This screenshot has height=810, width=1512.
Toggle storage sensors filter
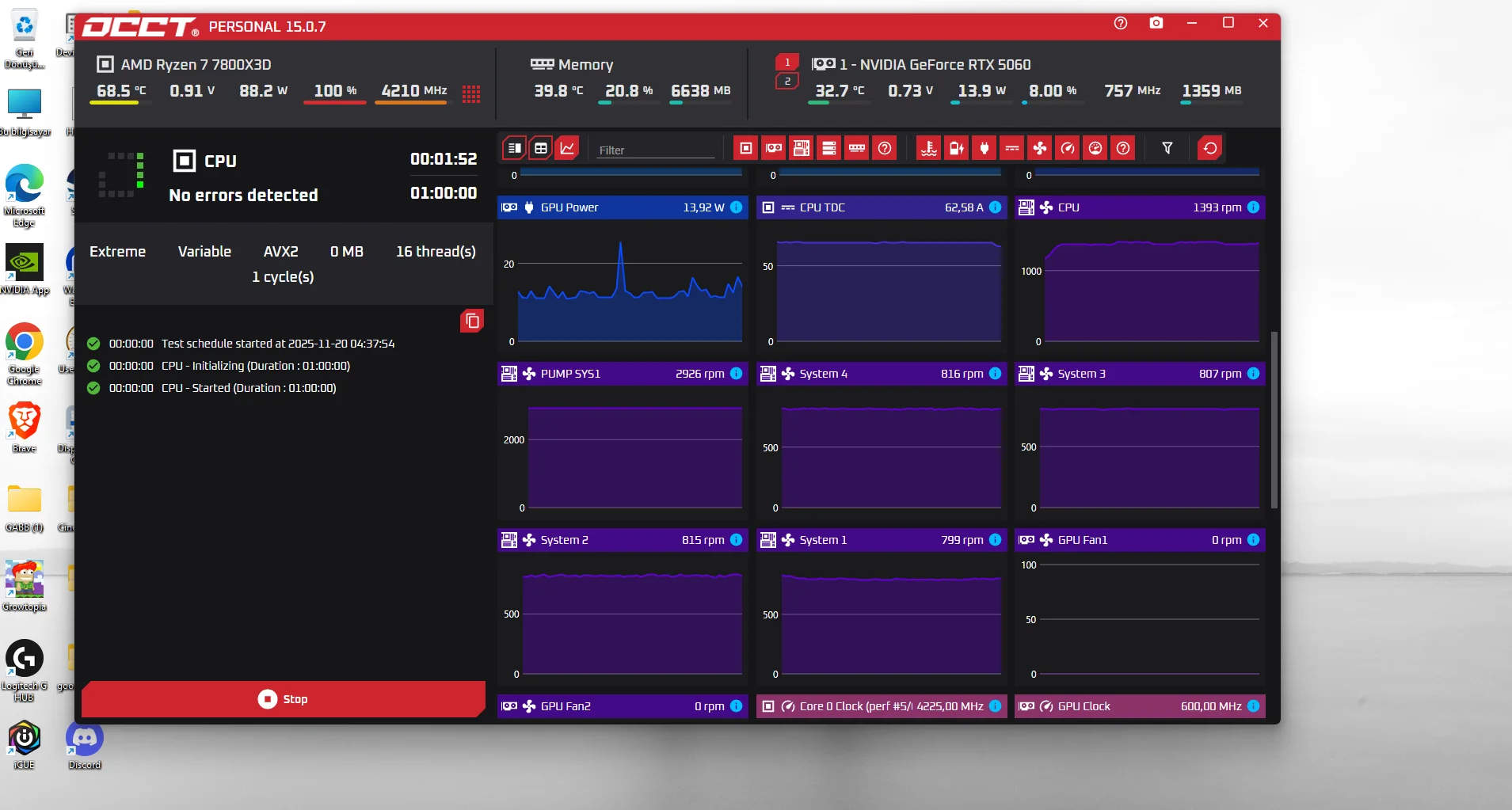829,148
